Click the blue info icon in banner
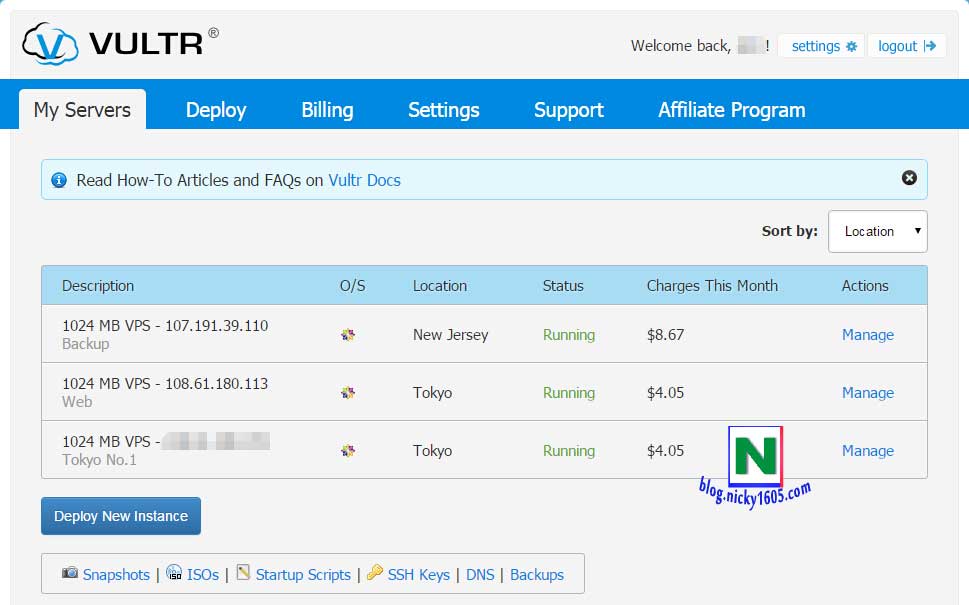Screen dimensions: 969x605 [x=58, y=180]
